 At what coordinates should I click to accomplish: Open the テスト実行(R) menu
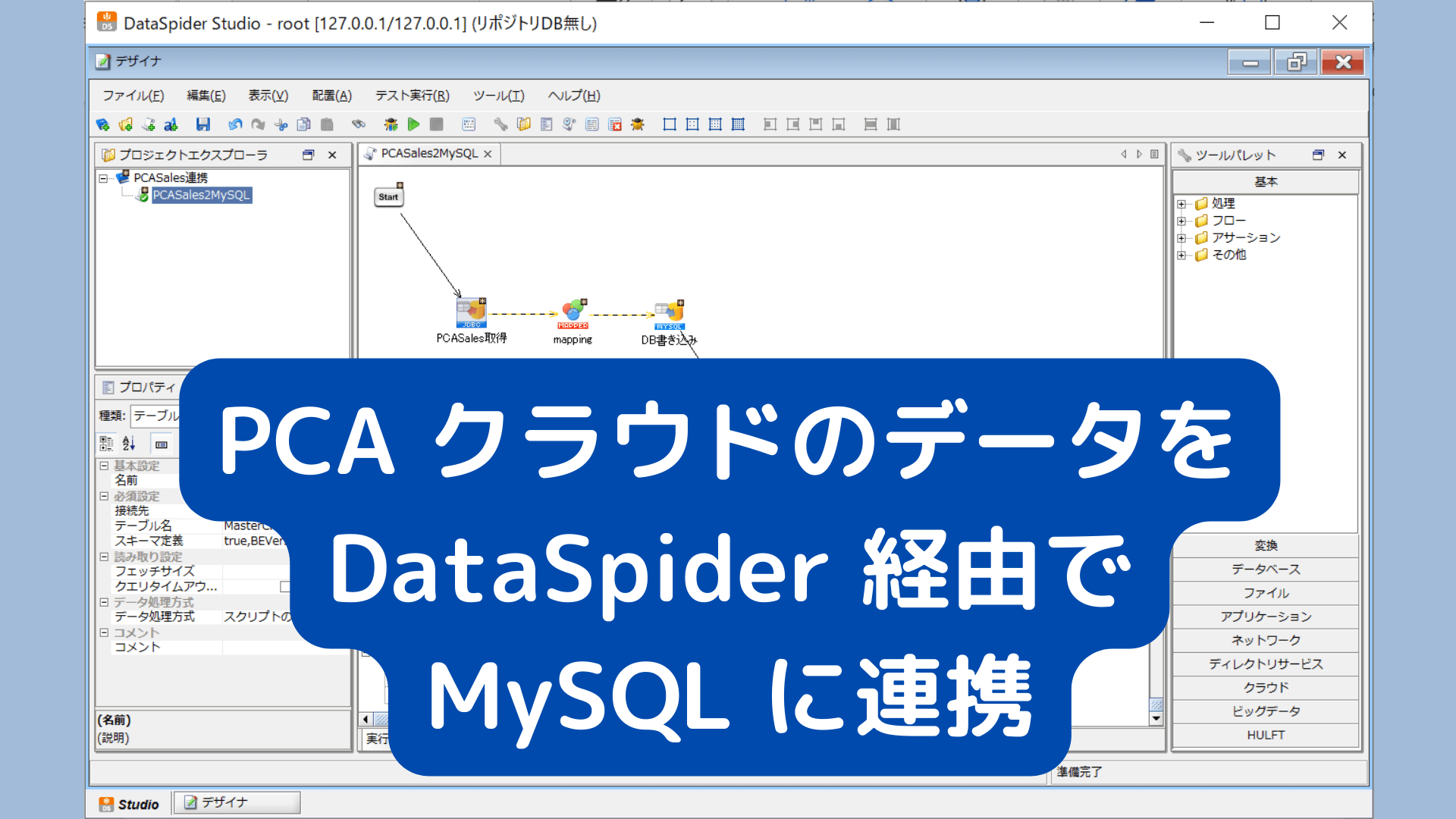pos(412,96)
